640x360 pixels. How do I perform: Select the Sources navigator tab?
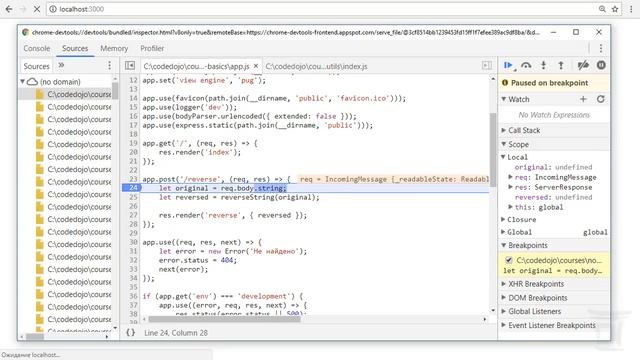(36, 66)
